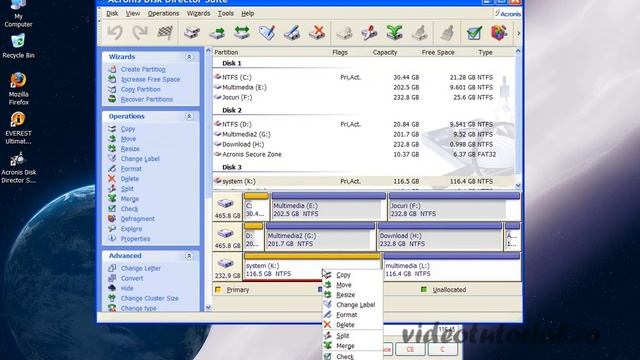This screenshot has width=640, height=360.
Task: Choose Format in the context menu
Action: pyautogui.click(x=353, y=315)
